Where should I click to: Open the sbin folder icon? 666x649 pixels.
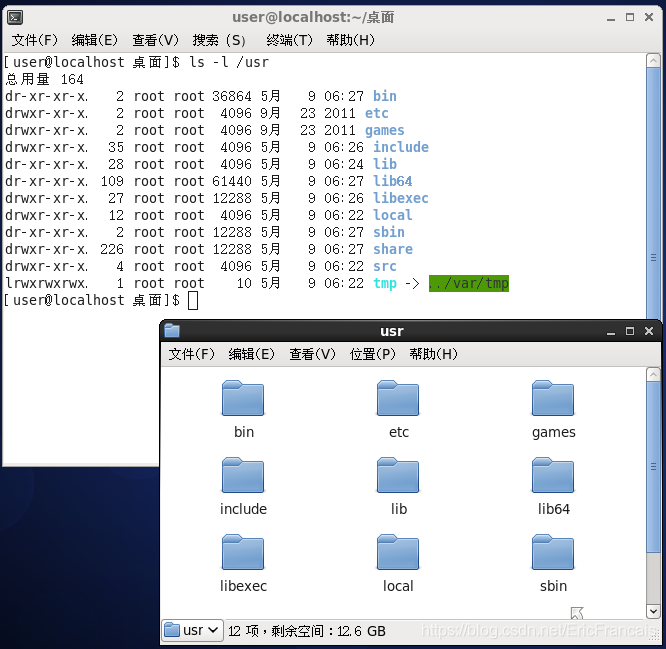pos(553,552)
